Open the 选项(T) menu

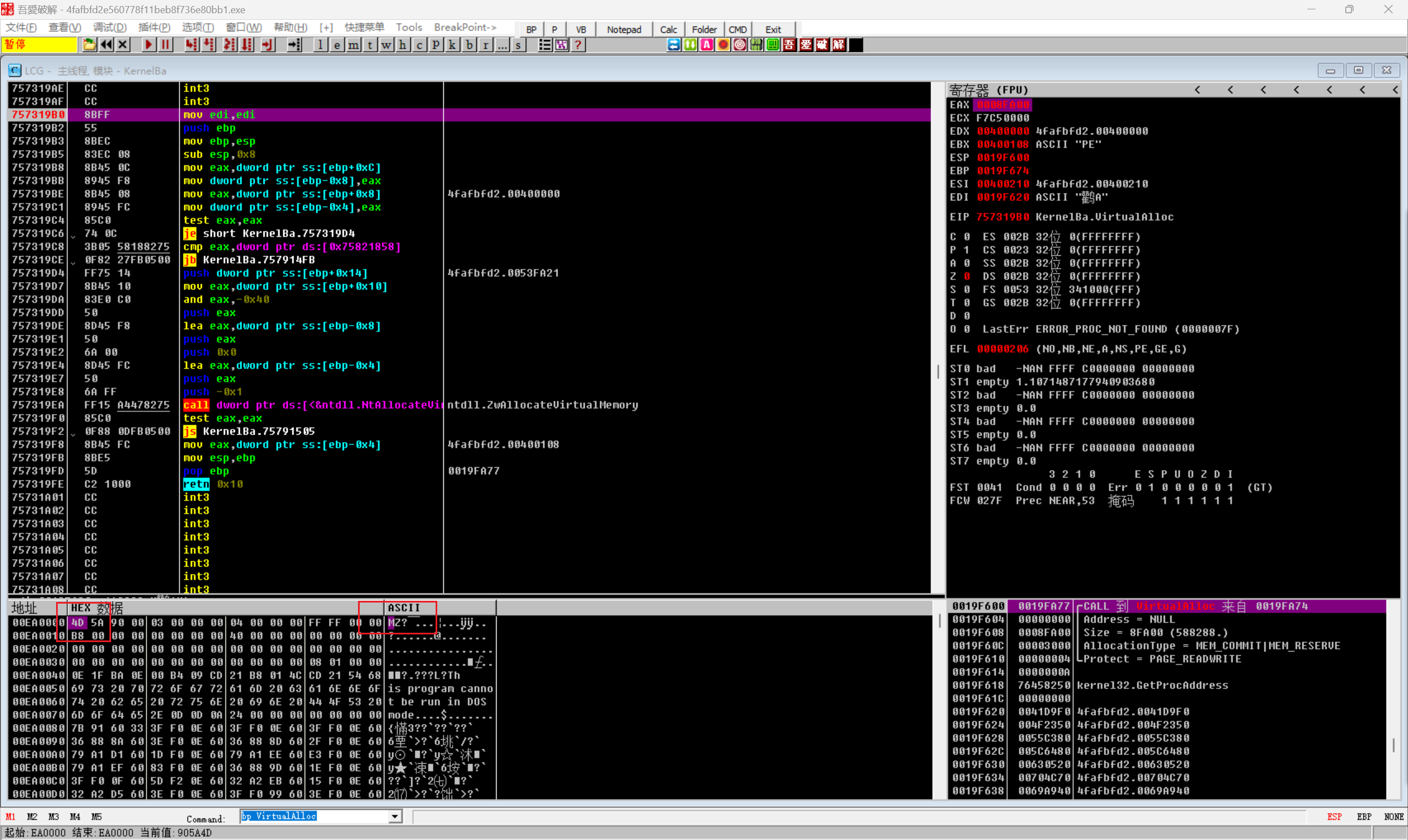point(197,27)
